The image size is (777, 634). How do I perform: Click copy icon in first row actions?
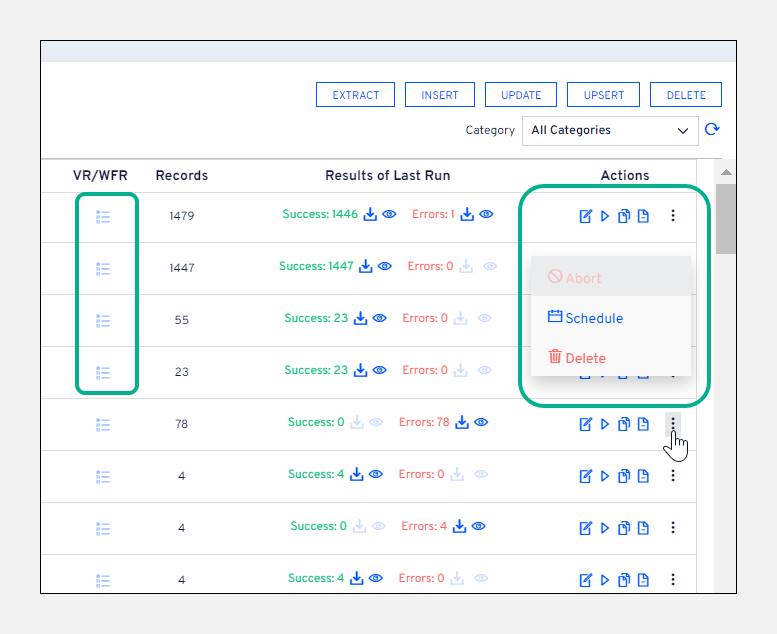(624, 216)
